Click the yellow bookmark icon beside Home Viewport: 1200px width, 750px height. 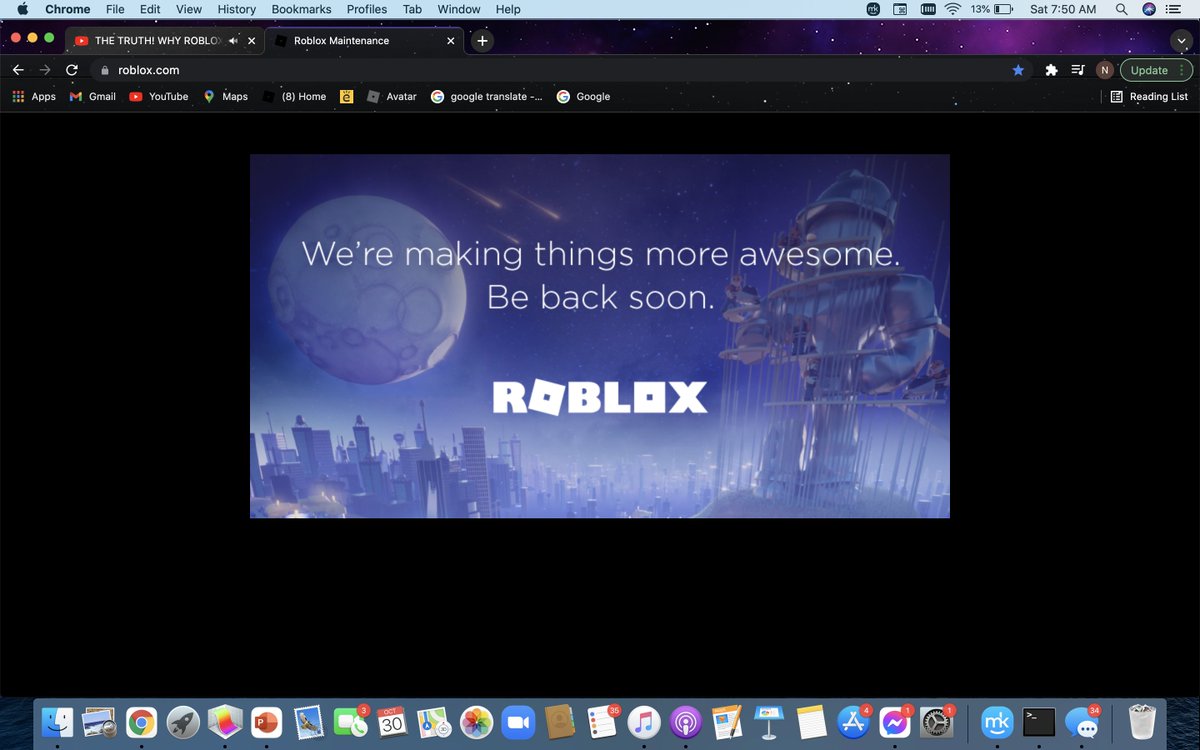346,97
